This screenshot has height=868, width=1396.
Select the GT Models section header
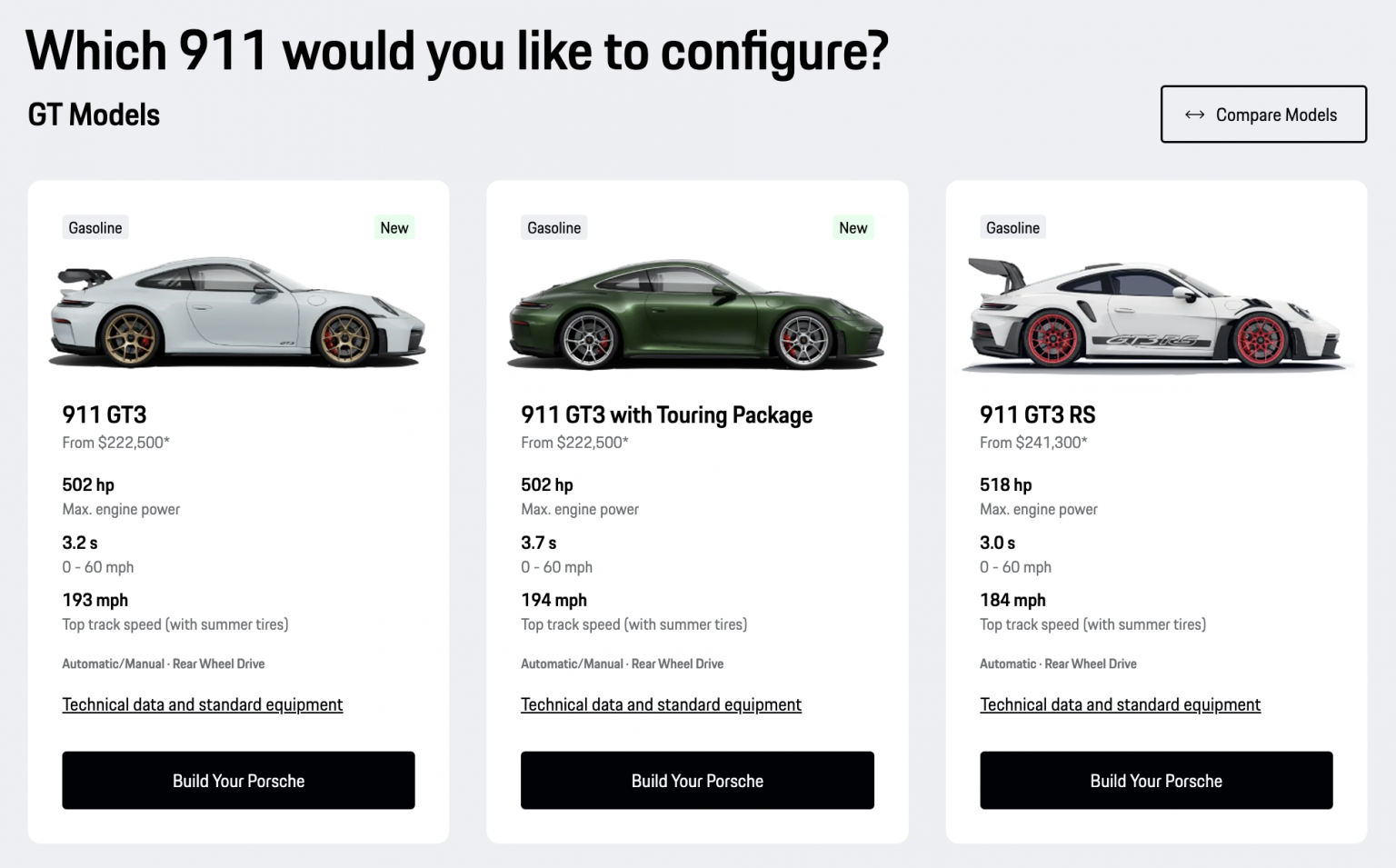tap(93, 115)
